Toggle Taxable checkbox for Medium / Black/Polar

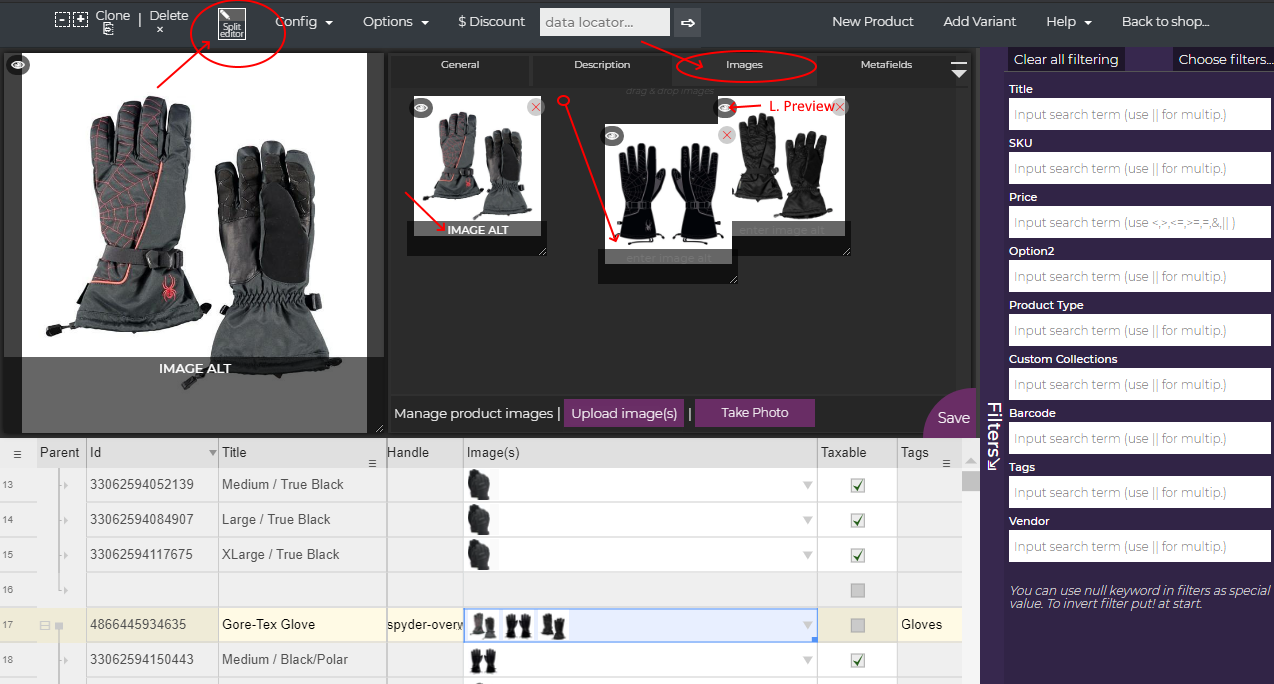tap(857, 660)
